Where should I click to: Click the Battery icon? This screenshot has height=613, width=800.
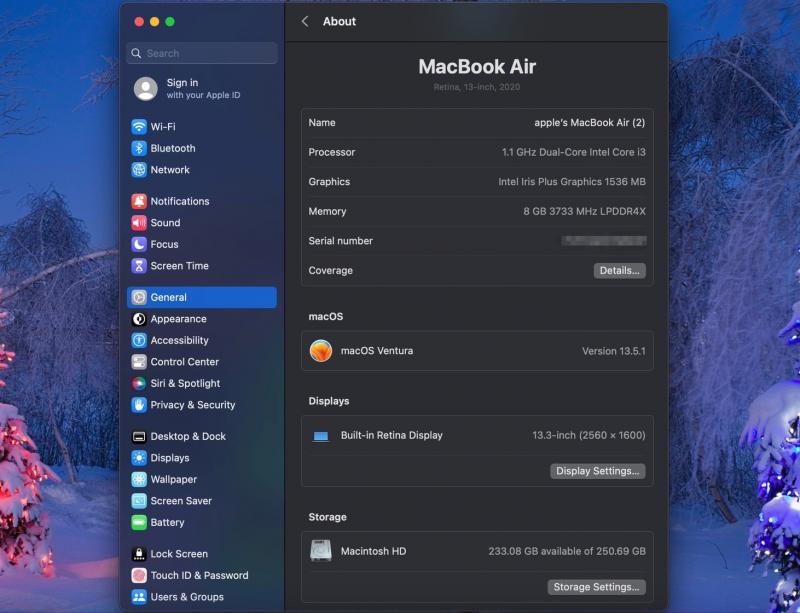pos(139,522)
